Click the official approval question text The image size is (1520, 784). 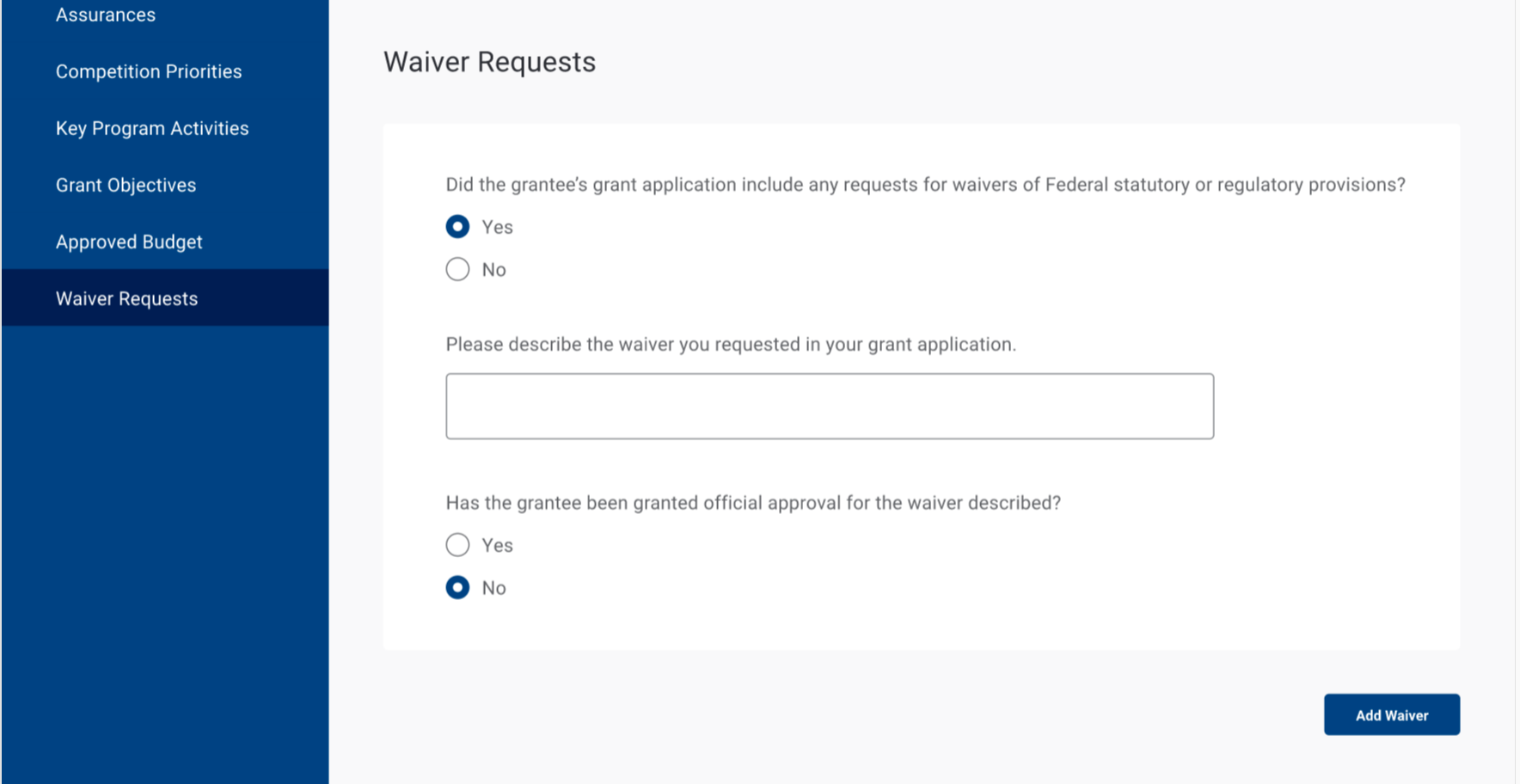click(753, 503)
